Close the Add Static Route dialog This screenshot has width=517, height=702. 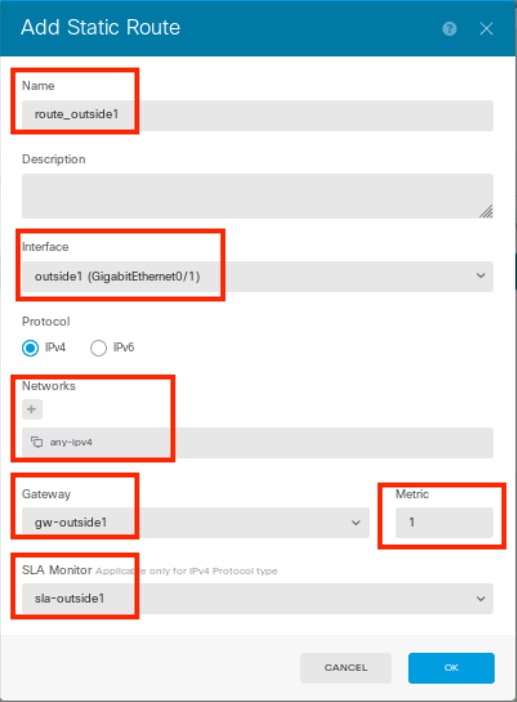coord(486,29)
